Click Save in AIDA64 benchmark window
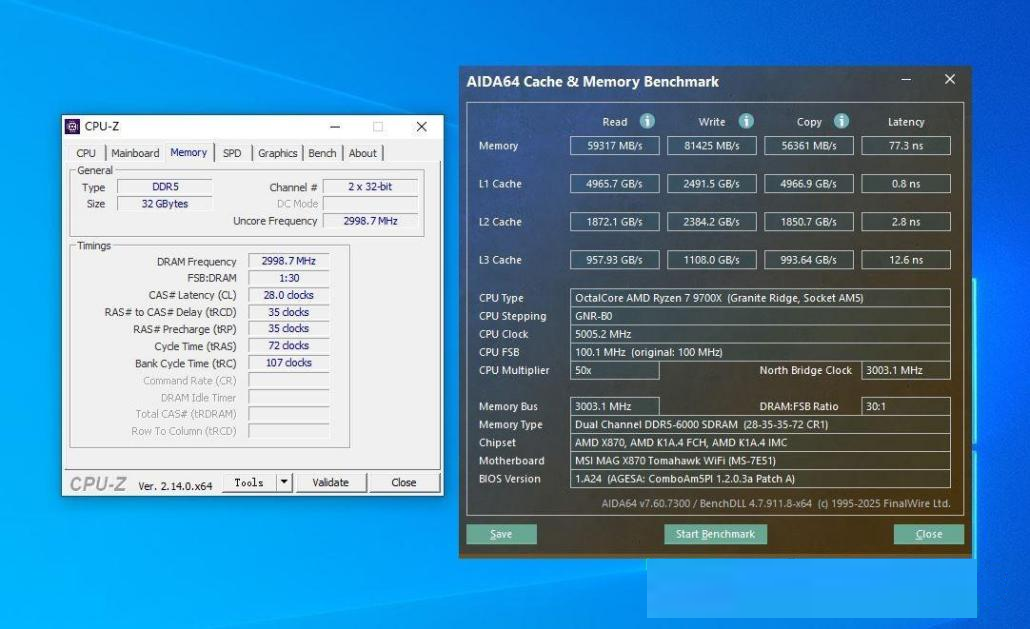Image resolution: width=1030 pixels, height=629 pixels. [x=501, y=534]
